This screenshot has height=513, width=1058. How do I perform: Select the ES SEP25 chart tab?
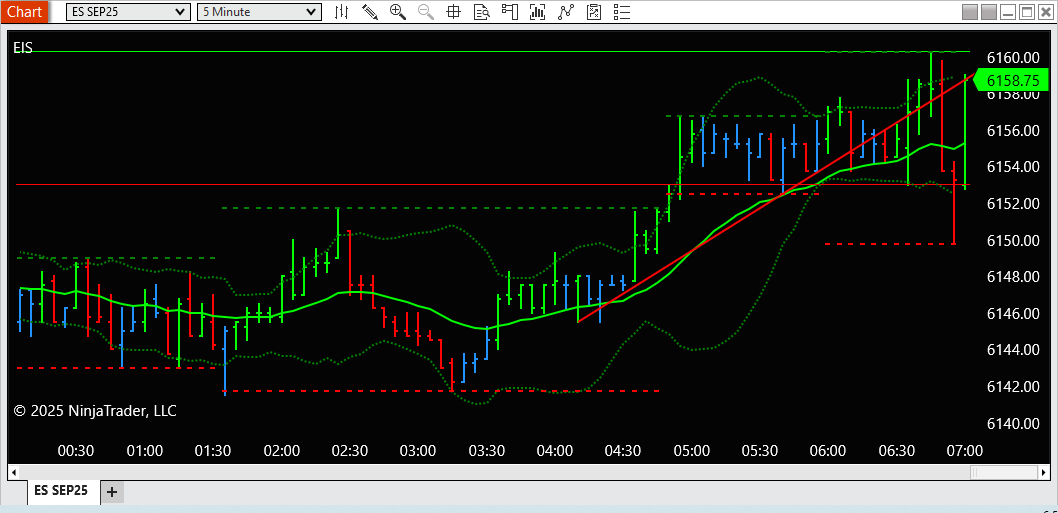(63, 491)
